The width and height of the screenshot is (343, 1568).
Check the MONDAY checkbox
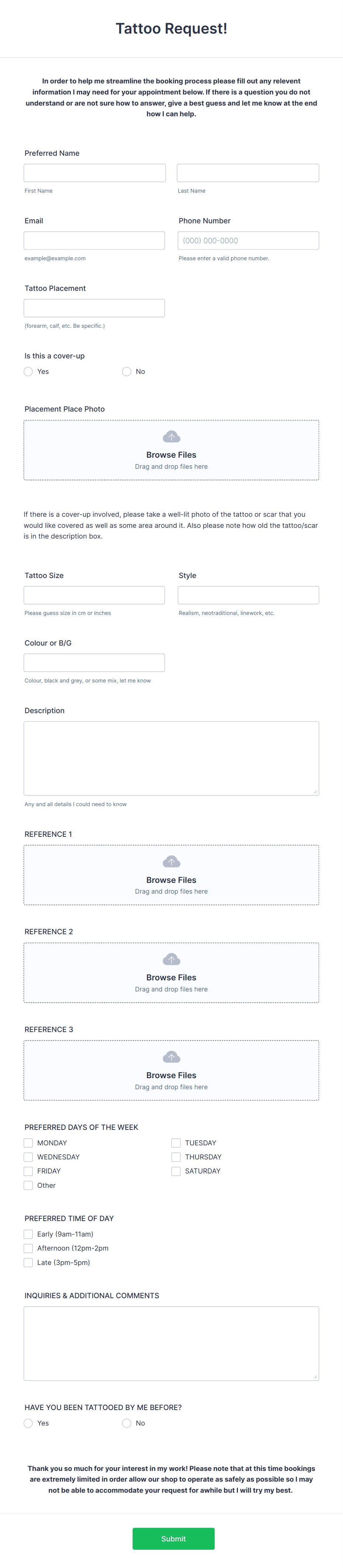[x=29, y=1143]
